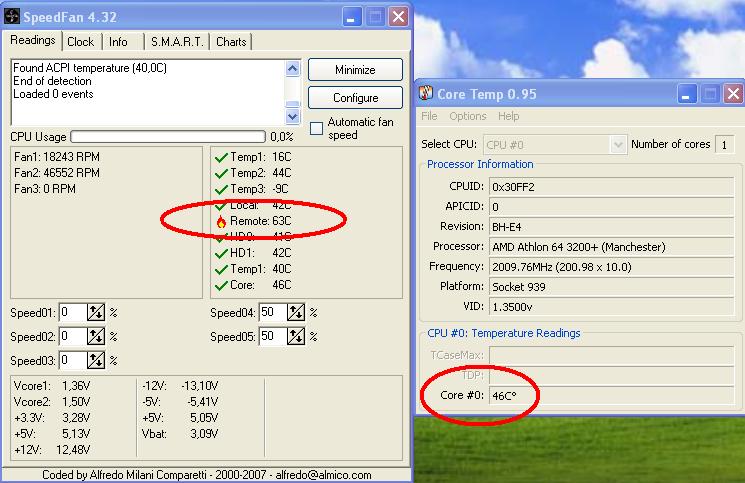The height and width of the screenshot is (483, 745).
Task: Click the -5V: -5,41V reading
Action: point(180,402)
